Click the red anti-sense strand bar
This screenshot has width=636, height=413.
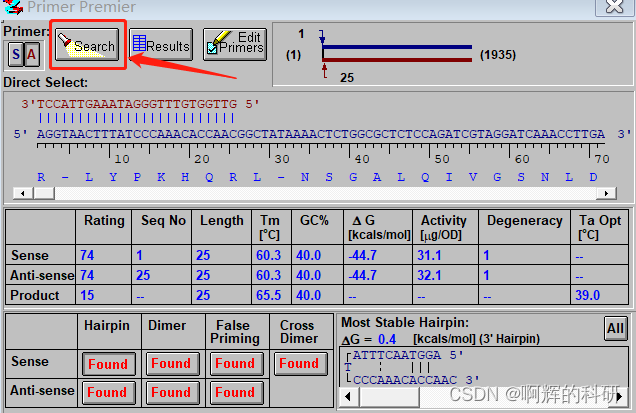398,60
